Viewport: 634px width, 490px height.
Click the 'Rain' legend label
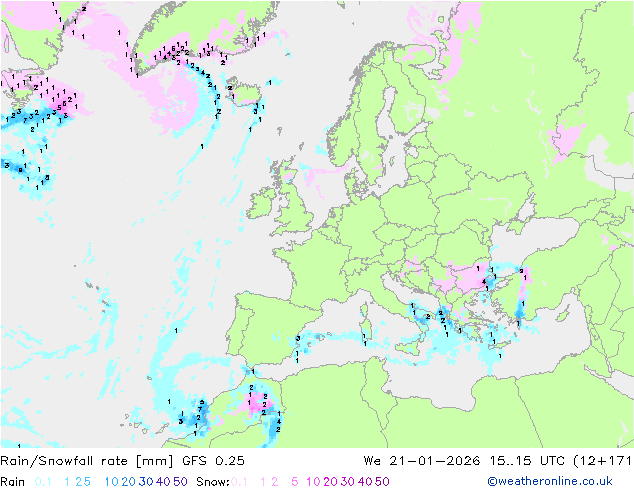pyautogui.click(x=13, y=482)
